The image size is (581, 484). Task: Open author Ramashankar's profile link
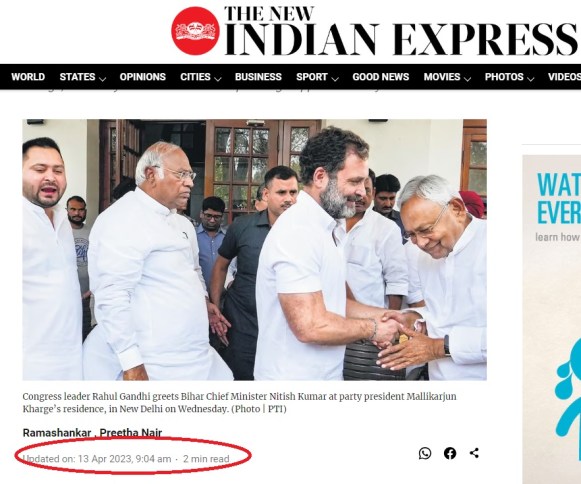coord(57,432)
